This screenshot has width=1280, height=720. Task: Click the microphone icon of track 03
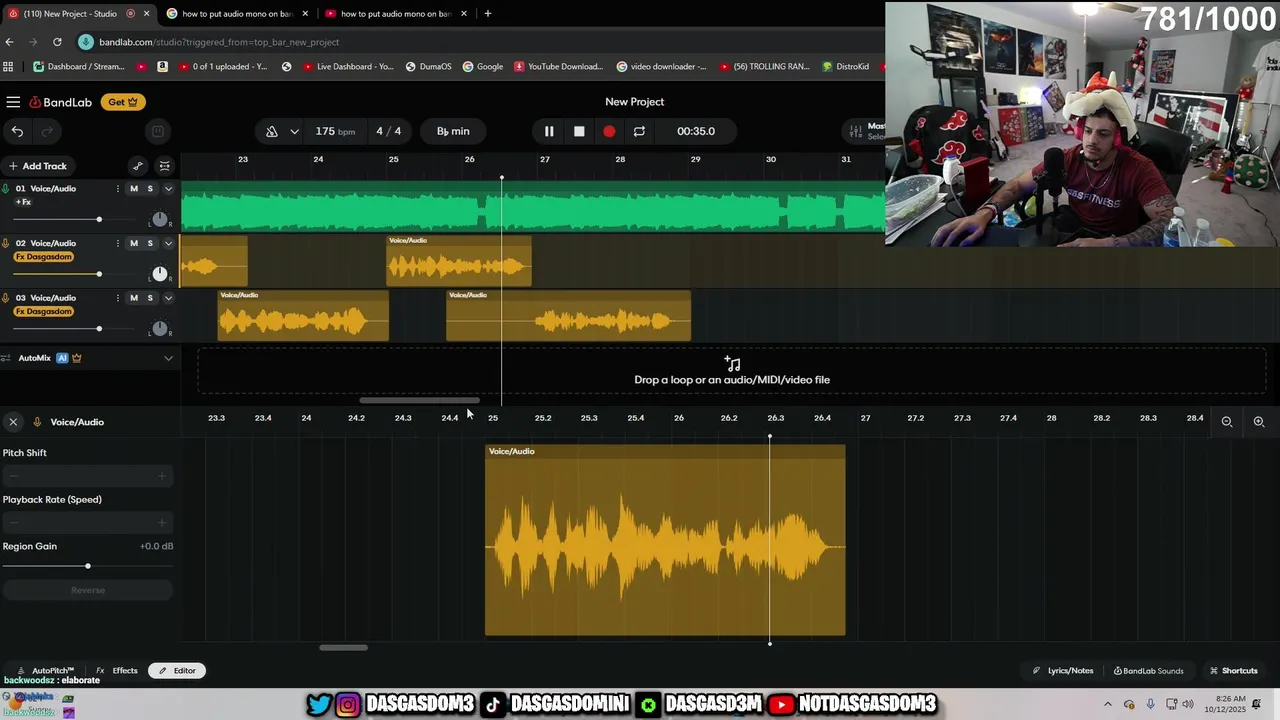[x=6, y=297]
